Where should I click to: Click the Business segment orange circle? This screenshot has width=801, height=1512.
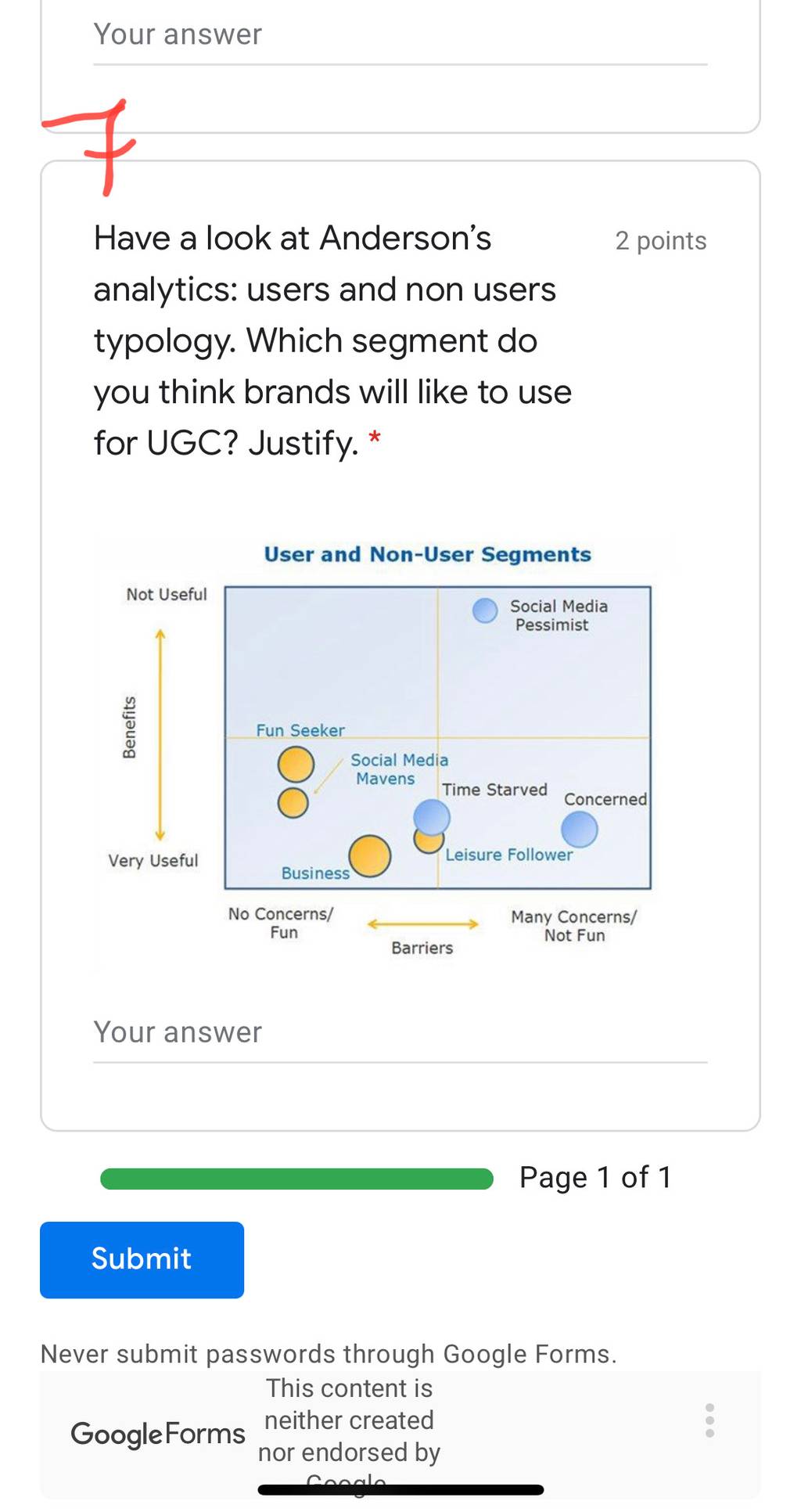point(369,855)
